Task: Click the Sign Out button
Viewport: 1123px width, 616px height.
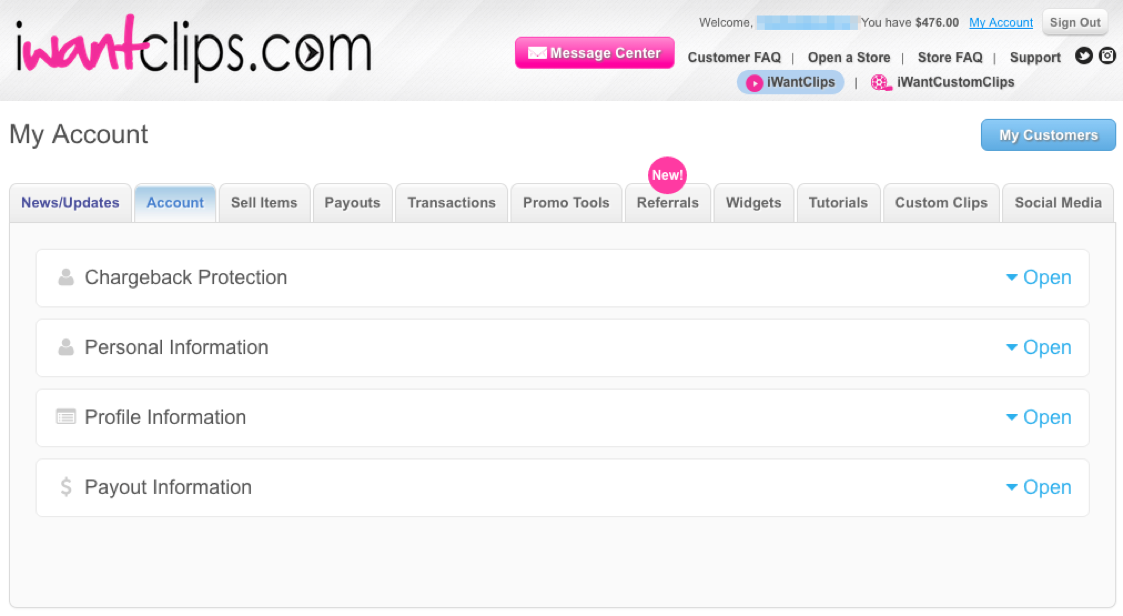Action: (x=1075, y=22)
